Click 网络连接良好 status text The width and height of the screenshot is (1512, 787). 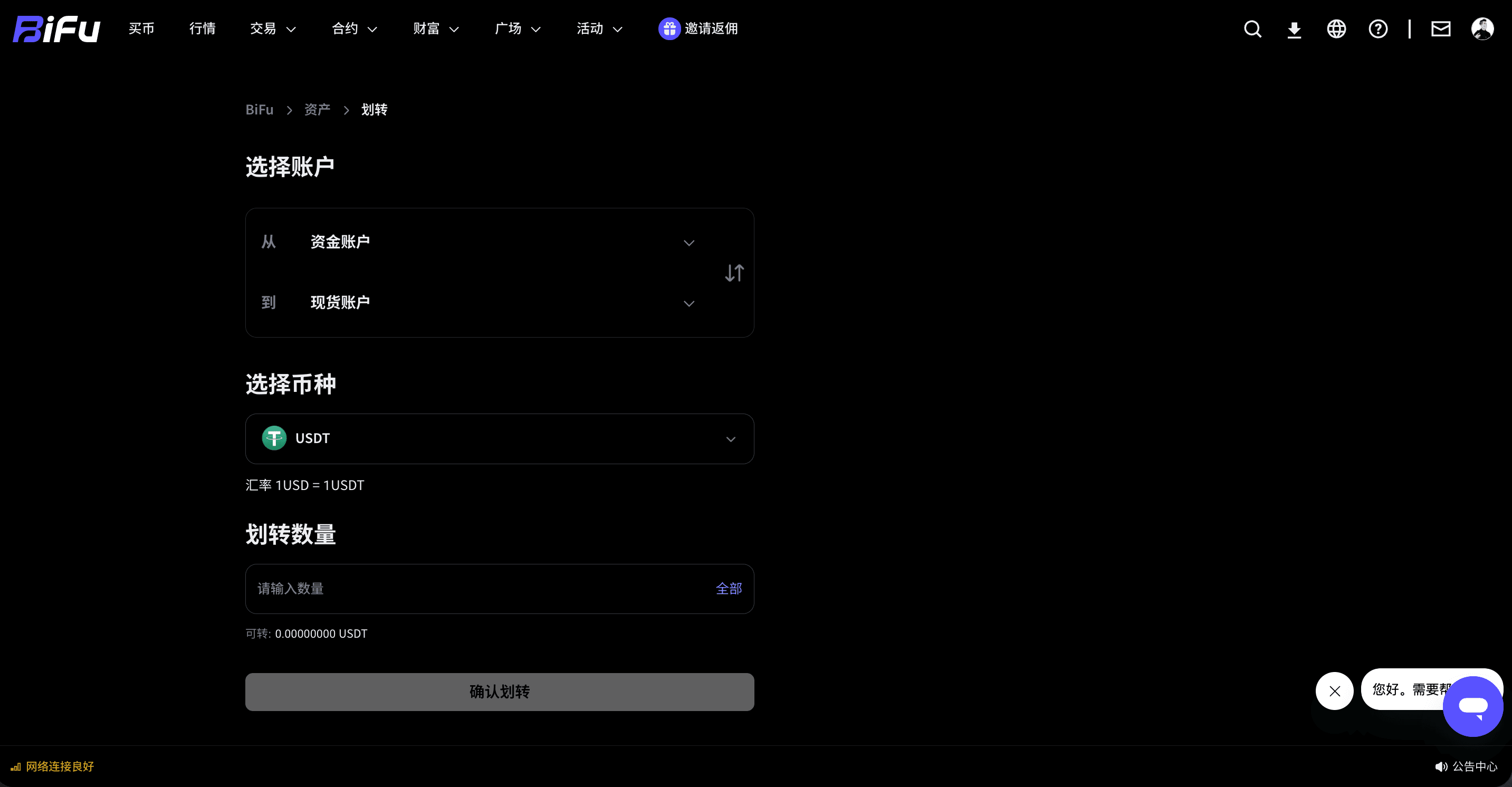click(60, 766)
